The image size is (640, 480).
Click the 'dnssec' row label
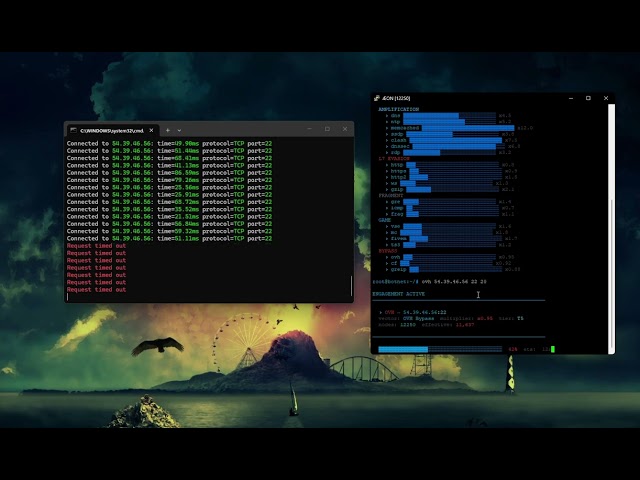[x=400, y=146]
